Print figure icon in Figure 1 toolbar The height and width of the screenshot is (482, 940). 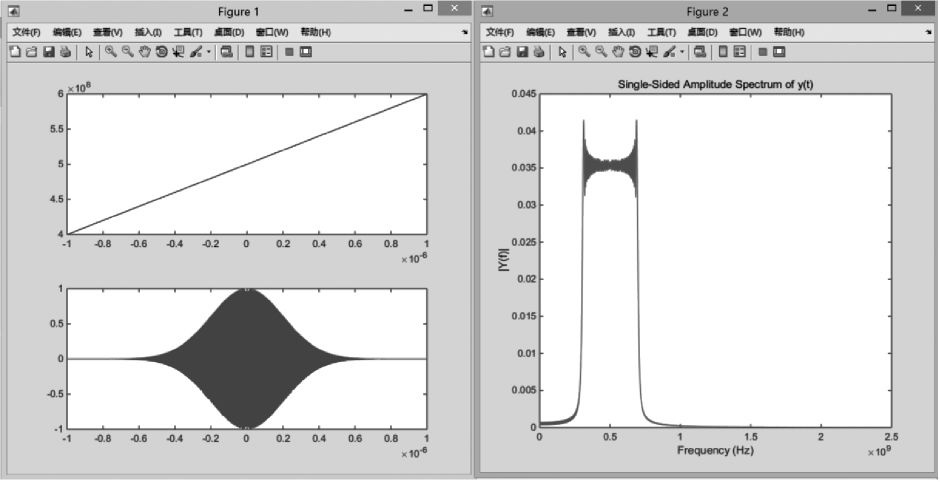tap(65, 52)
